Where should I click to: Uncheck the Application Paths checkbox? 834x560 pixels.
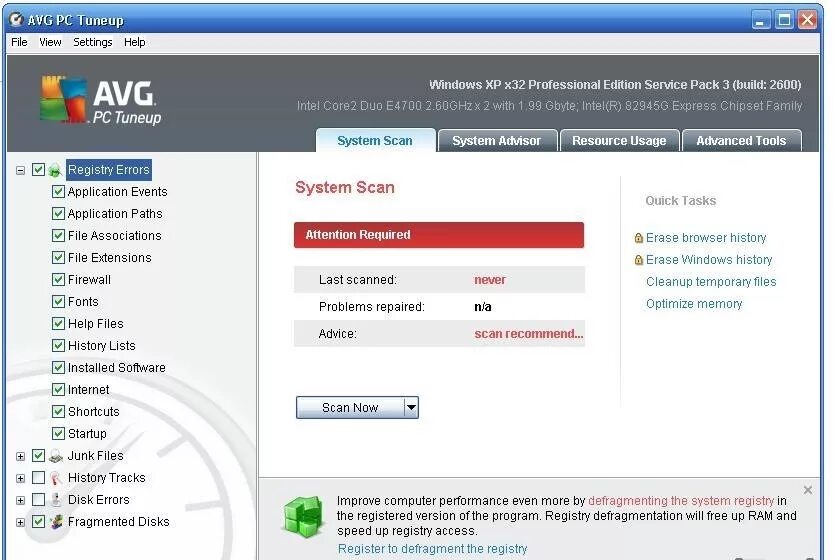pyautogui.click(x=59, y=214)
